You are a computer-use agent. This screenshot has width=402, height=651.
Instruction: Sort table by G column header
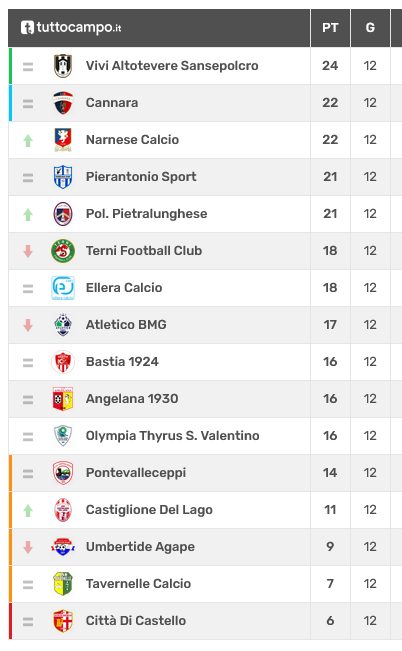(x=370, y=28)
